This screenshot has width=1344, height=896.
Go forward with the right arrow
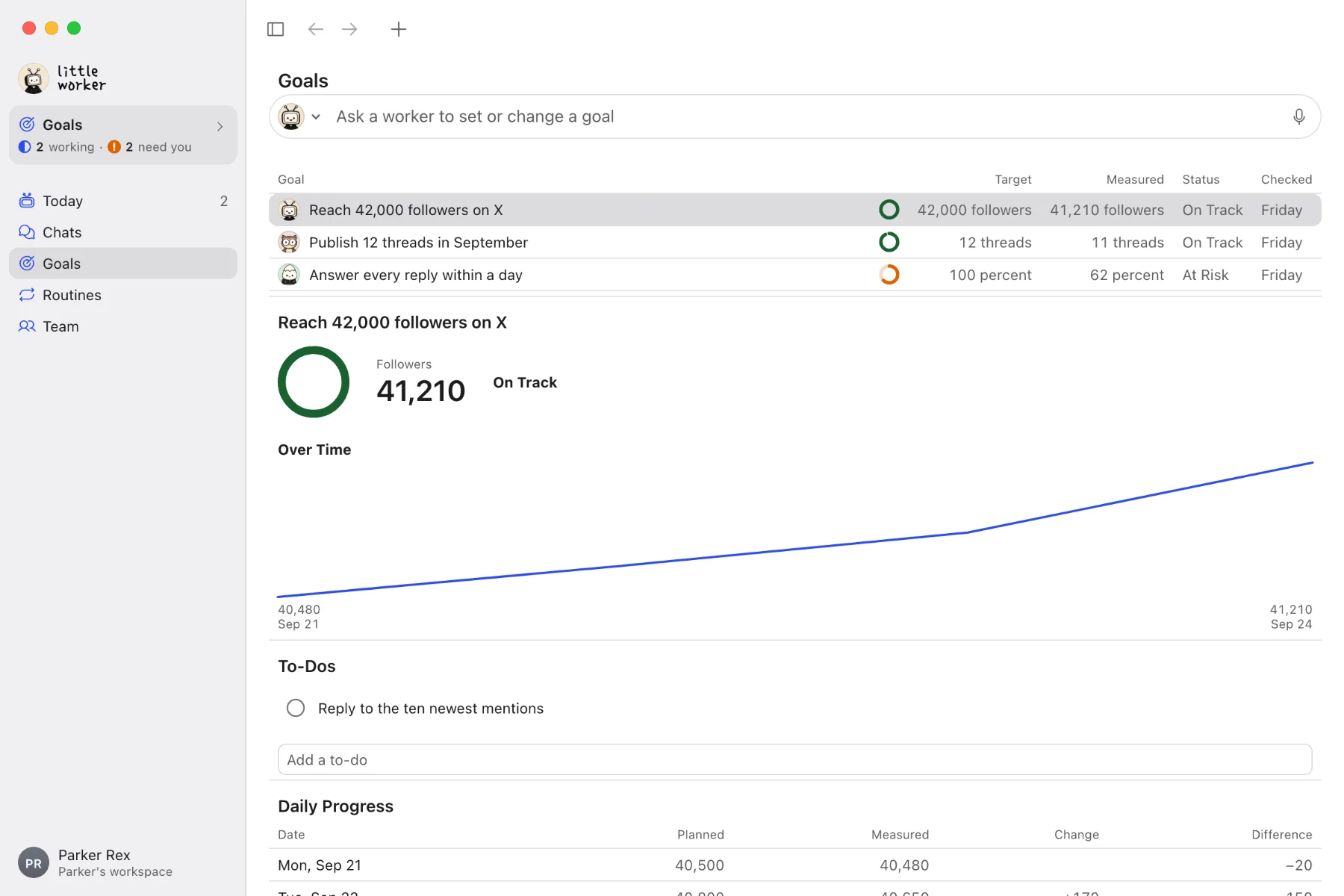point(349,29)
